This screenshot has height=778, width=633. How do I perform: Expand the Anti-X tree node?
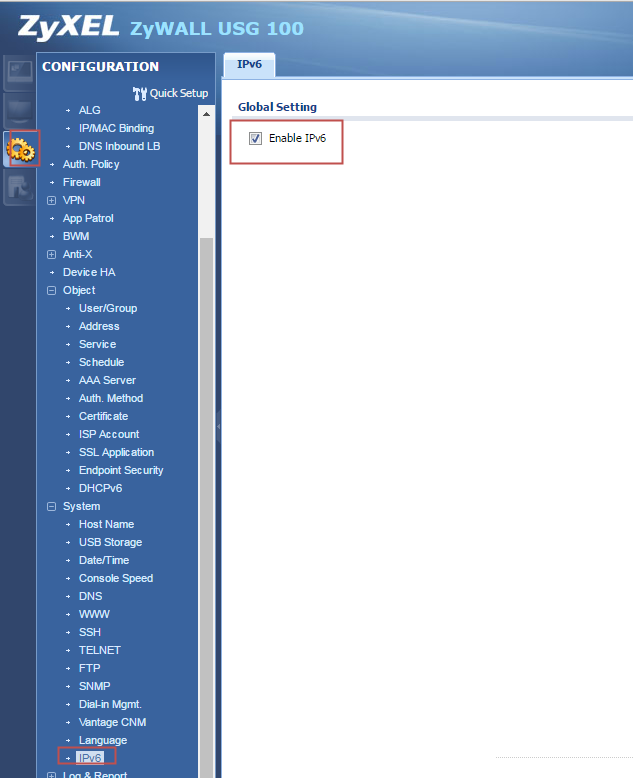click(52, 254)
